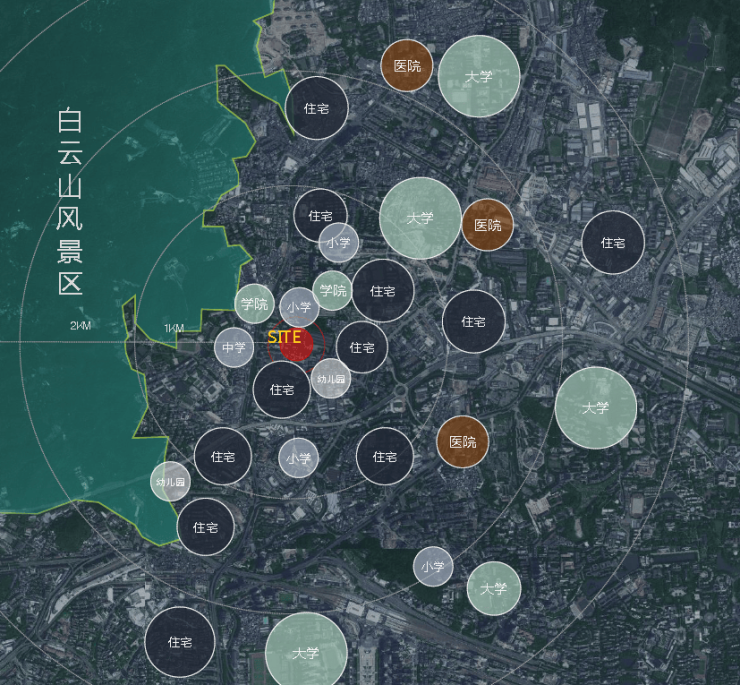The width and height of the screenshot is (740, 685).
Task: Click the 2KM radius label
Action: tap(81, 326)
